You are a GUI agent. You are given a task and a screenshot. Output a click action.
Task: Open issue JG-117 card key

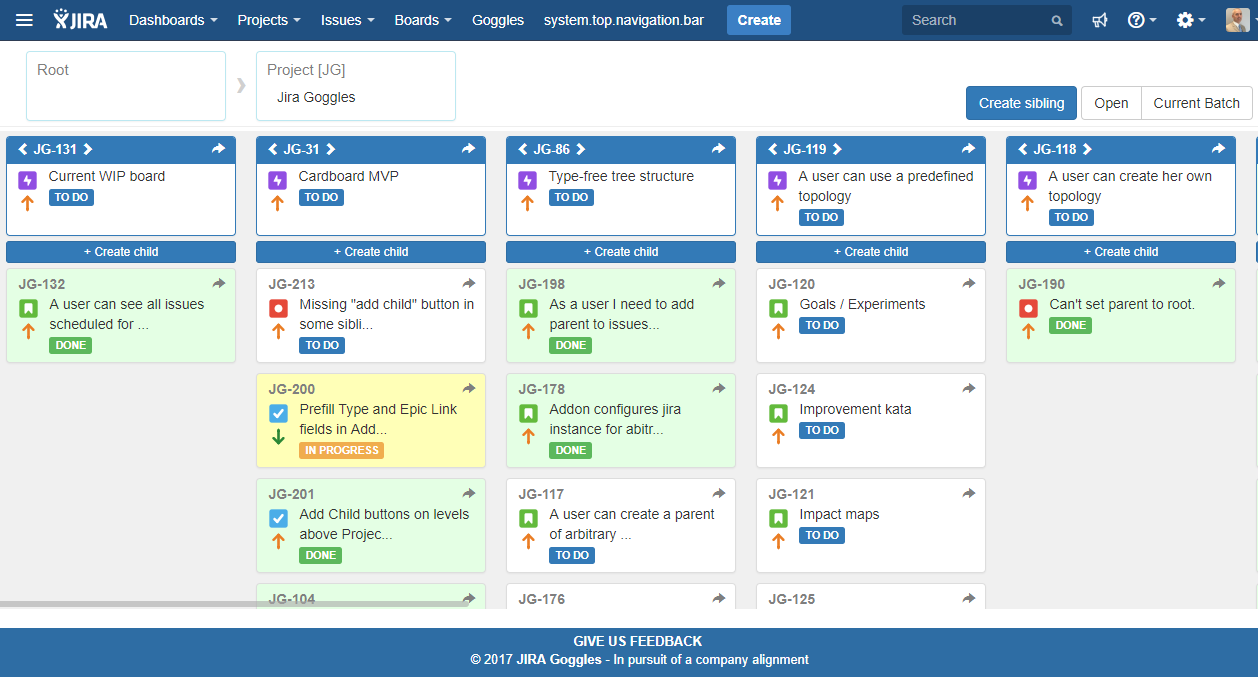click(x=541, y=494)
